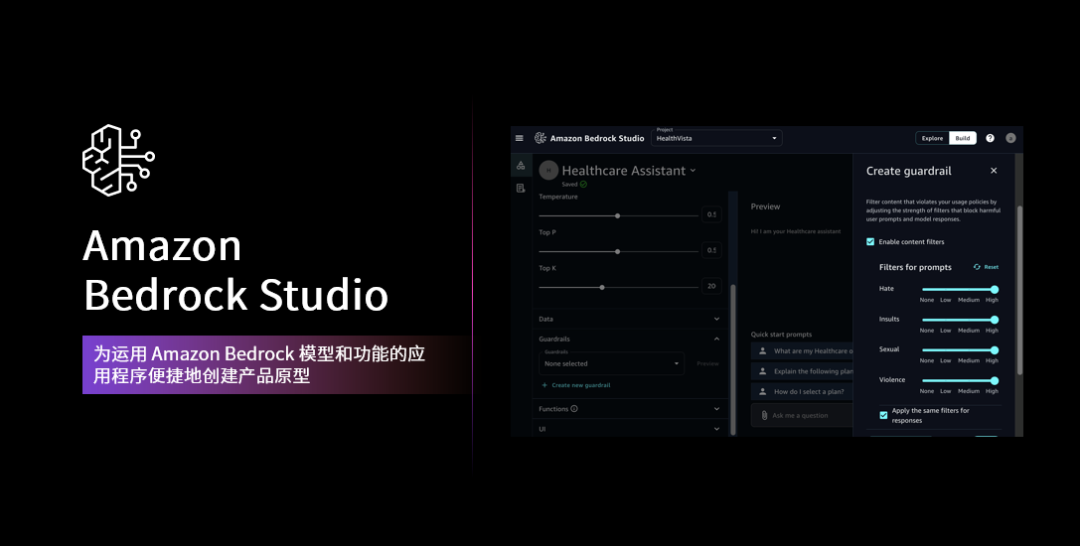Click the Top P value box
This screenshot has height=546, width=1080.
(x=712, y=250)
